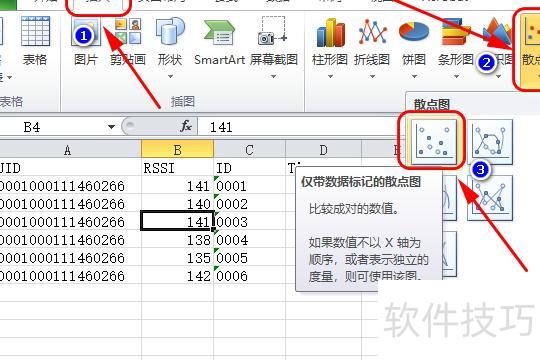Select scatter chart with markers only
This screenshot has height=360, width=540.
pyautogui.click(x=434, y=141)
